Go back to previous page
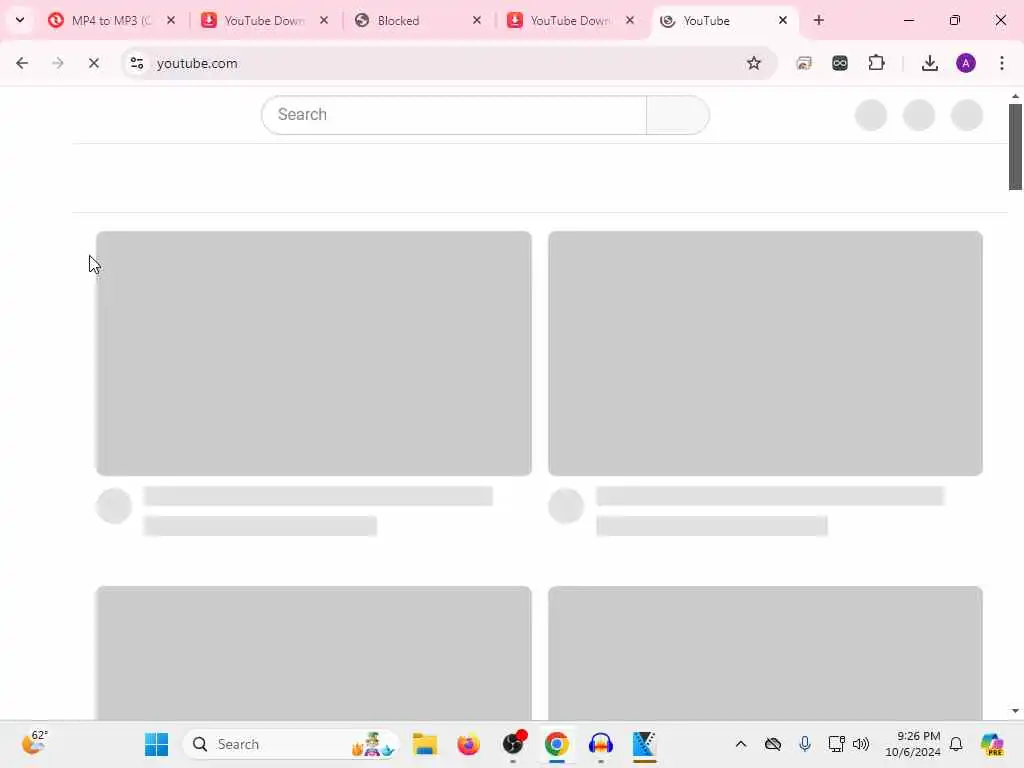Image resolution: width=1024 pixels, height=768 pixels. pos(22,63)
